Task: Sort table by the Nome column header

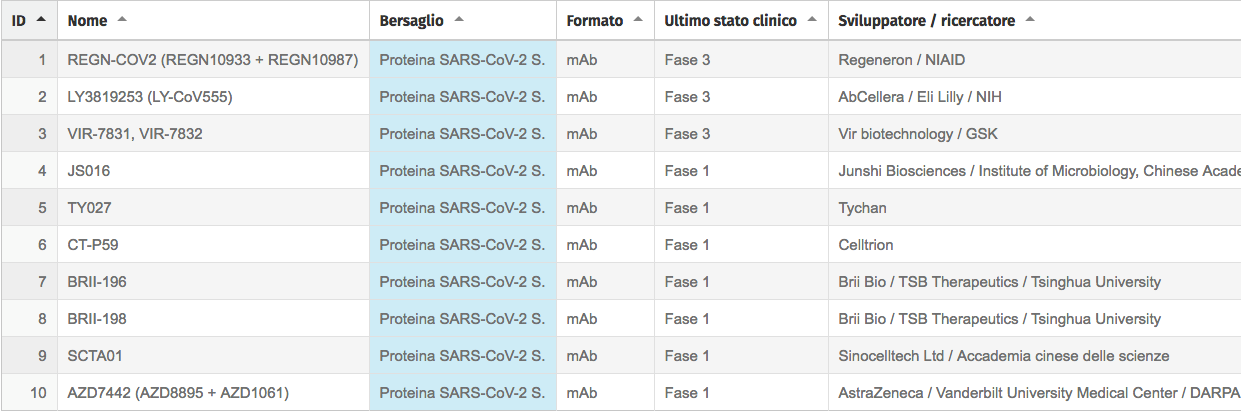Action: [88, 20]
